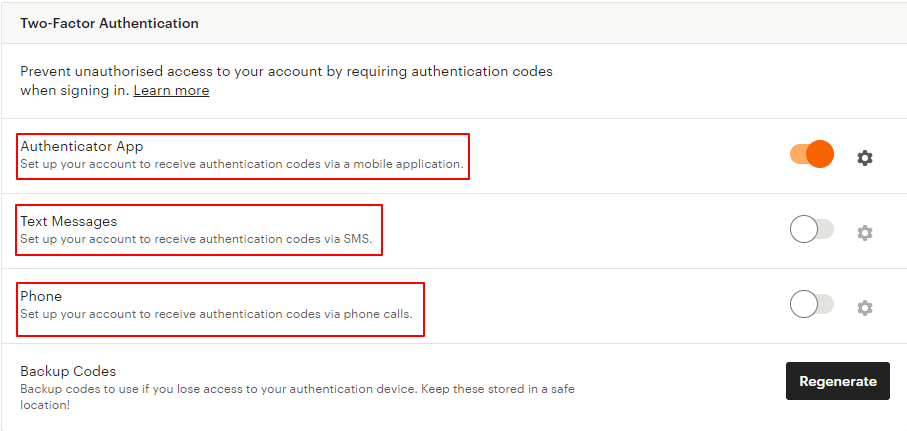
Task: Click the mobile application description text
Action: pos(242,164)
